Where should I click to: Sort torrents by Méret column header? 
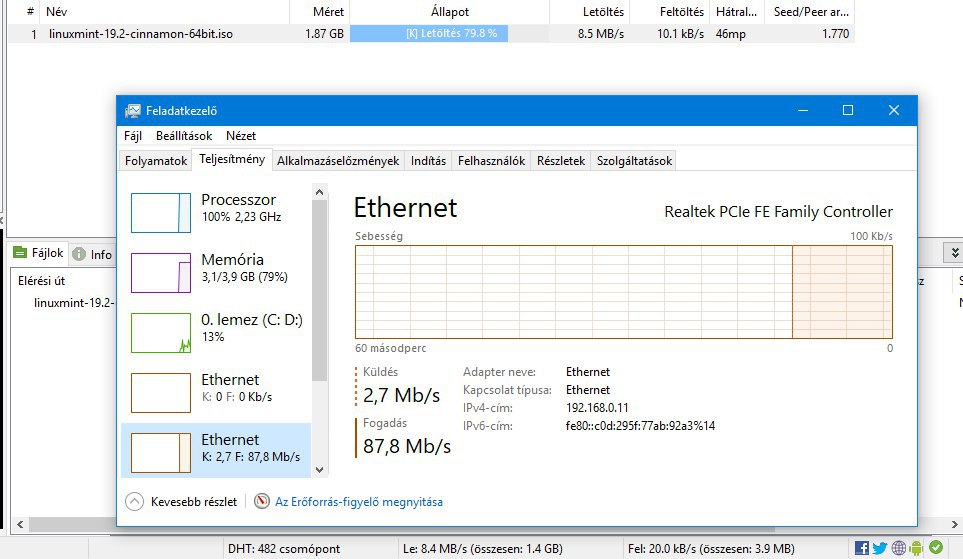tap(330, 12)
